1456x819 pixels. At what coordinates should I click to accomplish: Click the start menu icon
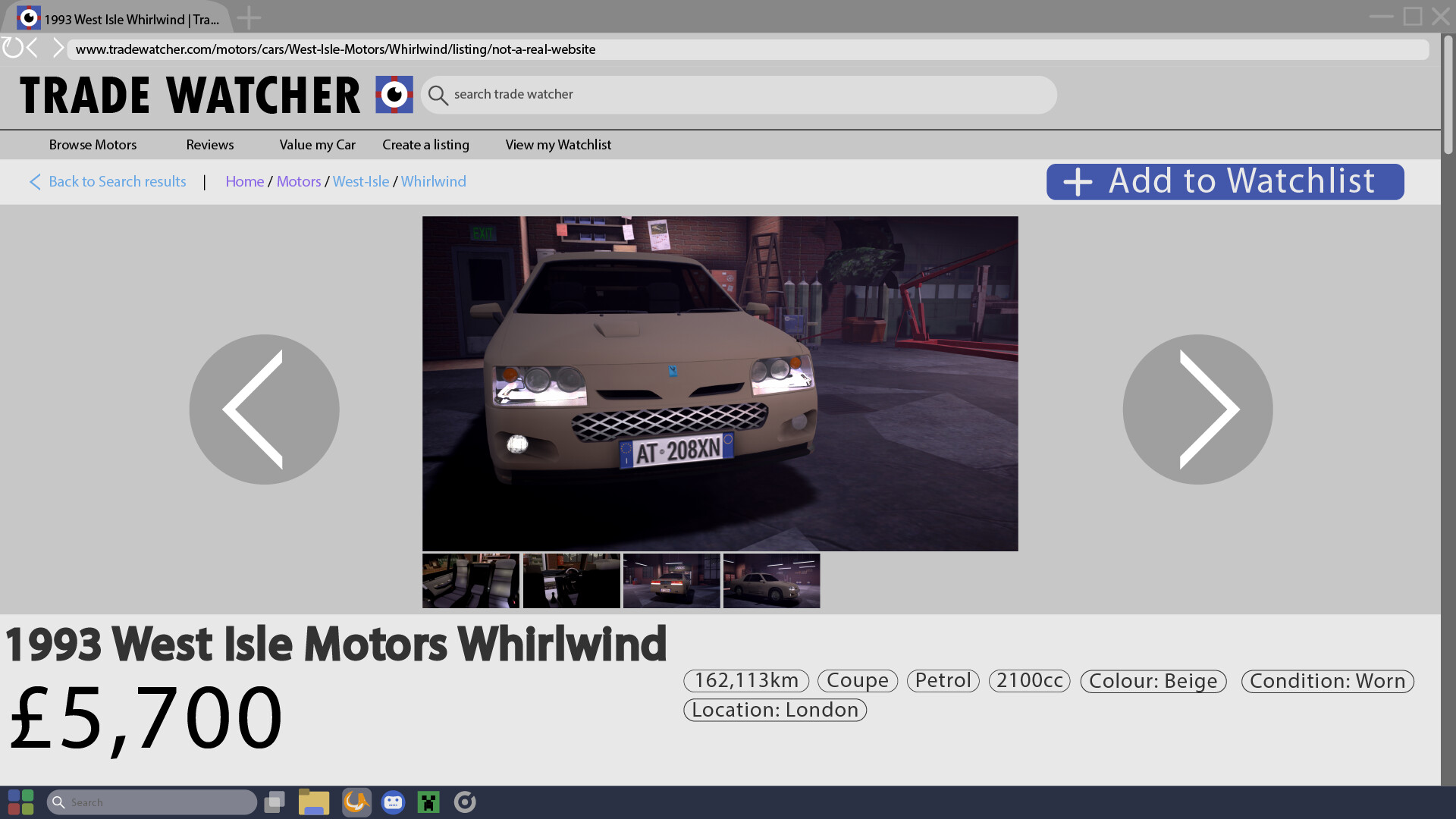20,802
